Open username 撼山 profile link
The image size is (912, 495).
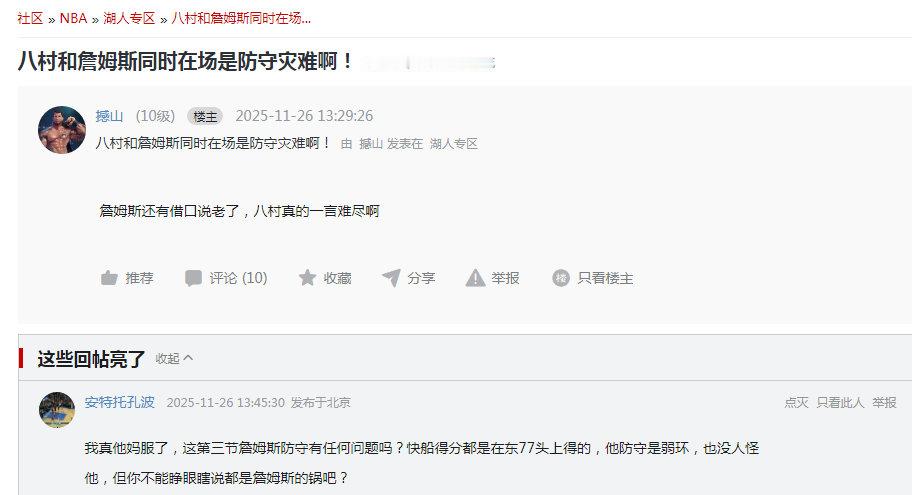point(109,116)
